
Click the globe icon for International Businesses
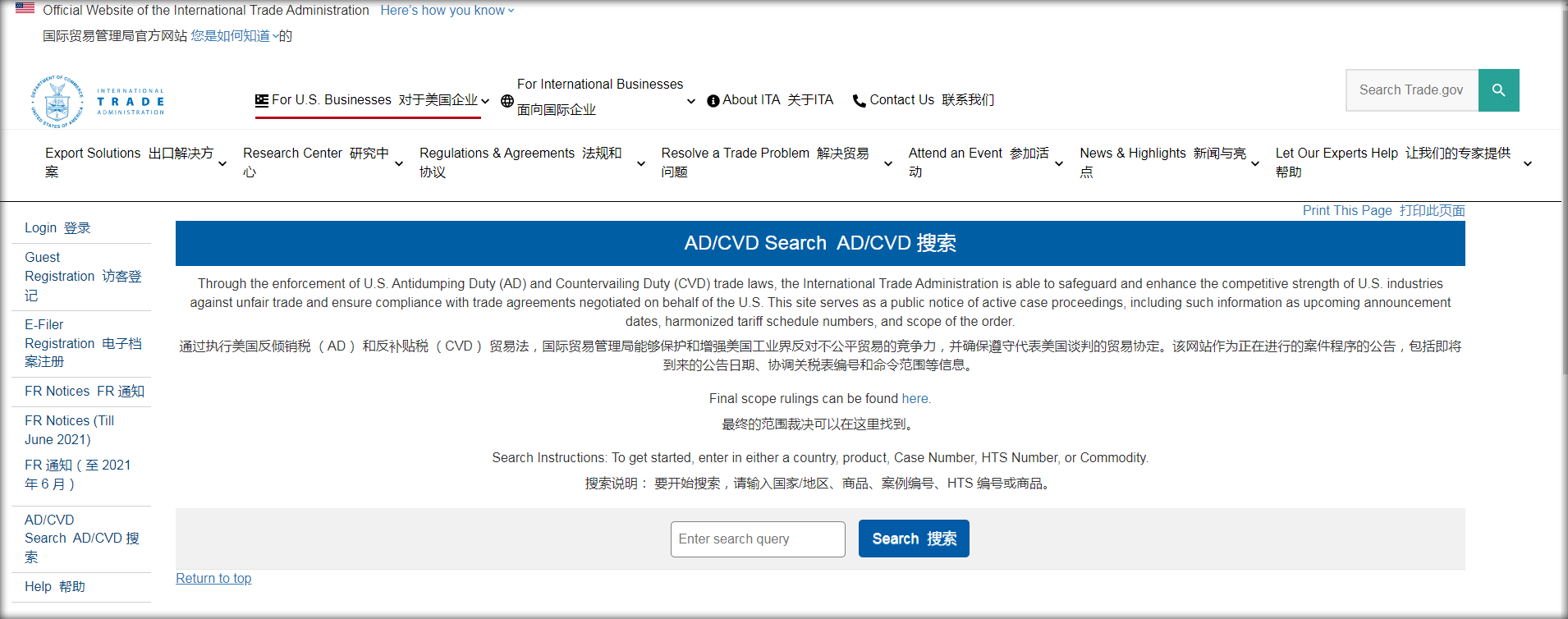click(x=507, y=101)
